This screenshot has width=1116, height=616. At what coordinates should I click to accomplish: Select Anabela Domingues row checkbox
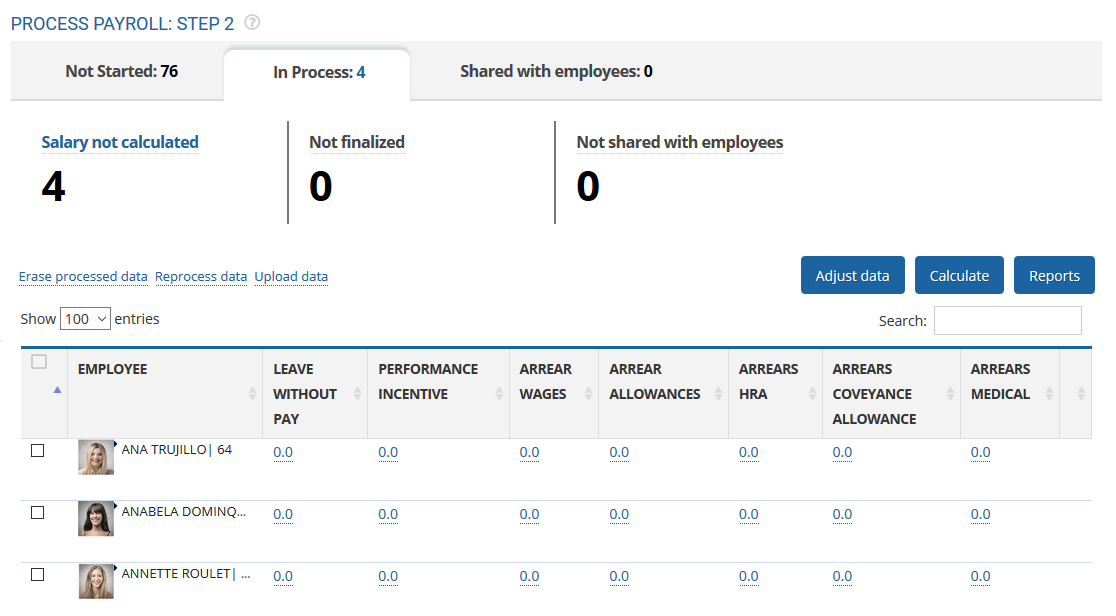[x=38, y=513]
